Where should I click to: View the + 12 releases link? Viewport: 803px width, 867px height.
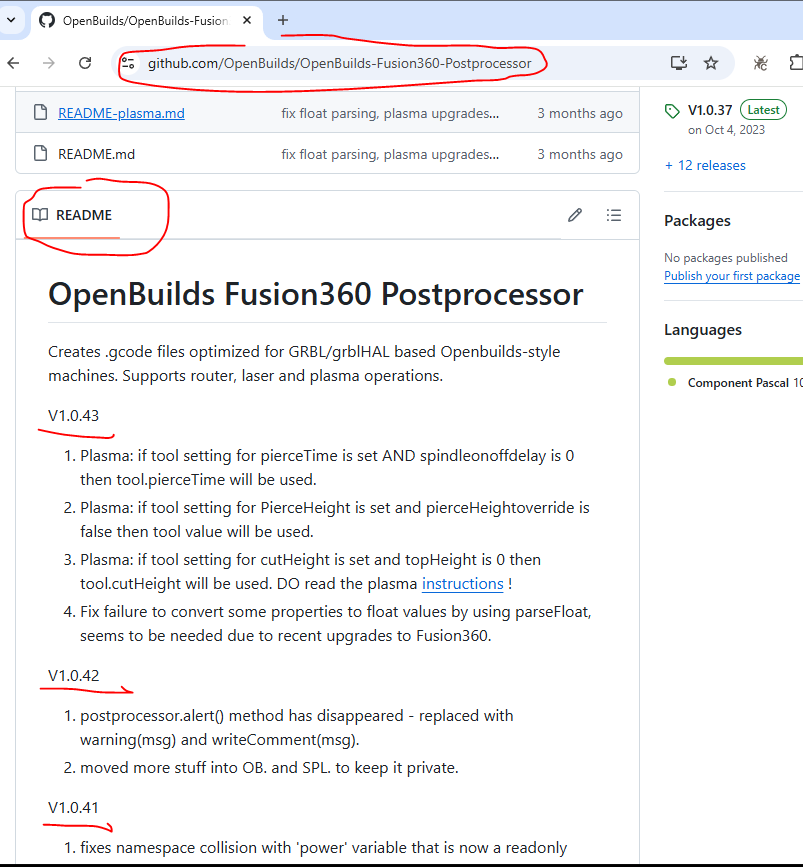(x=705, y=165)
